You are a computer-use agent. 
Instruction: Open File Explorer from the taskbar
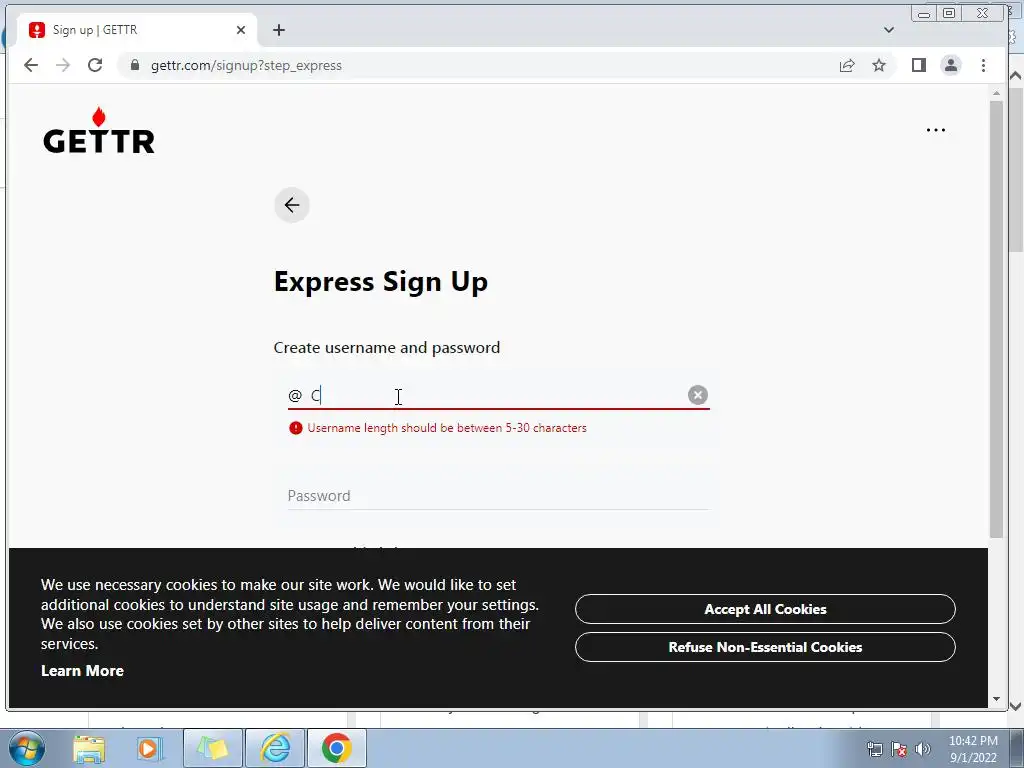click(x=89, y=748)
